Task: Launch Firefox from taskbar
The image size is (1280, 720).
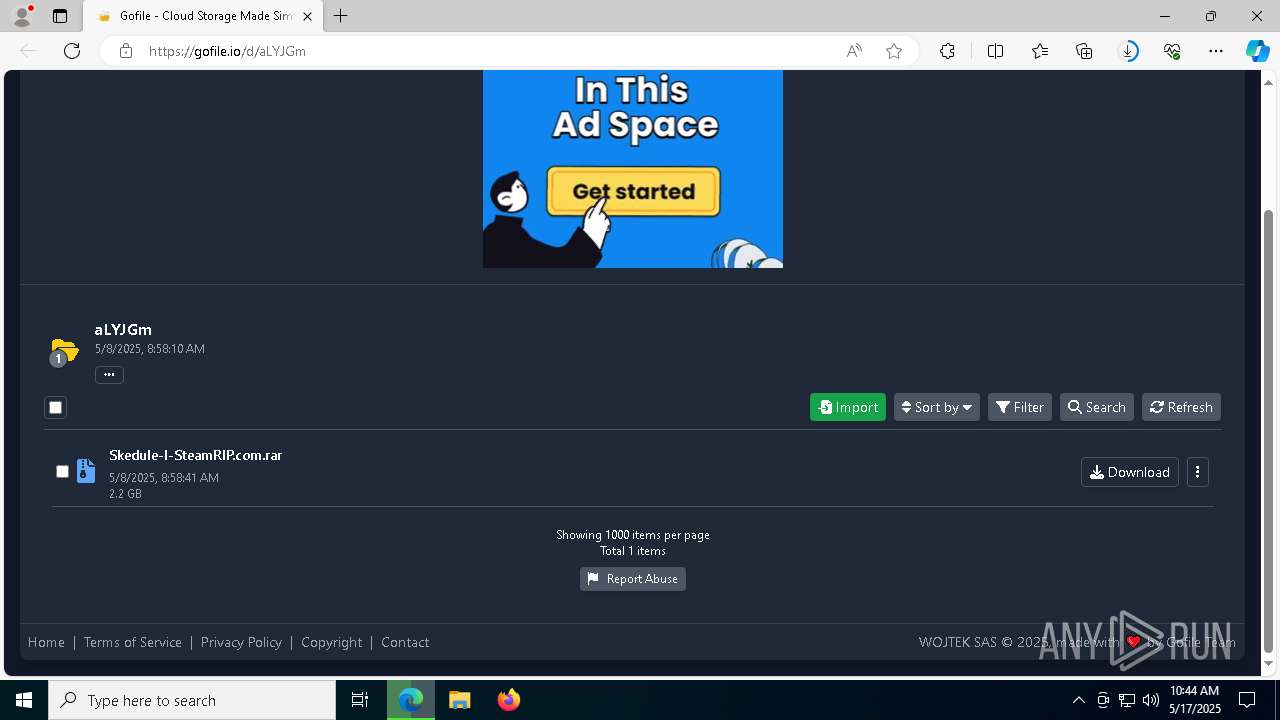Action: (509, 700)
